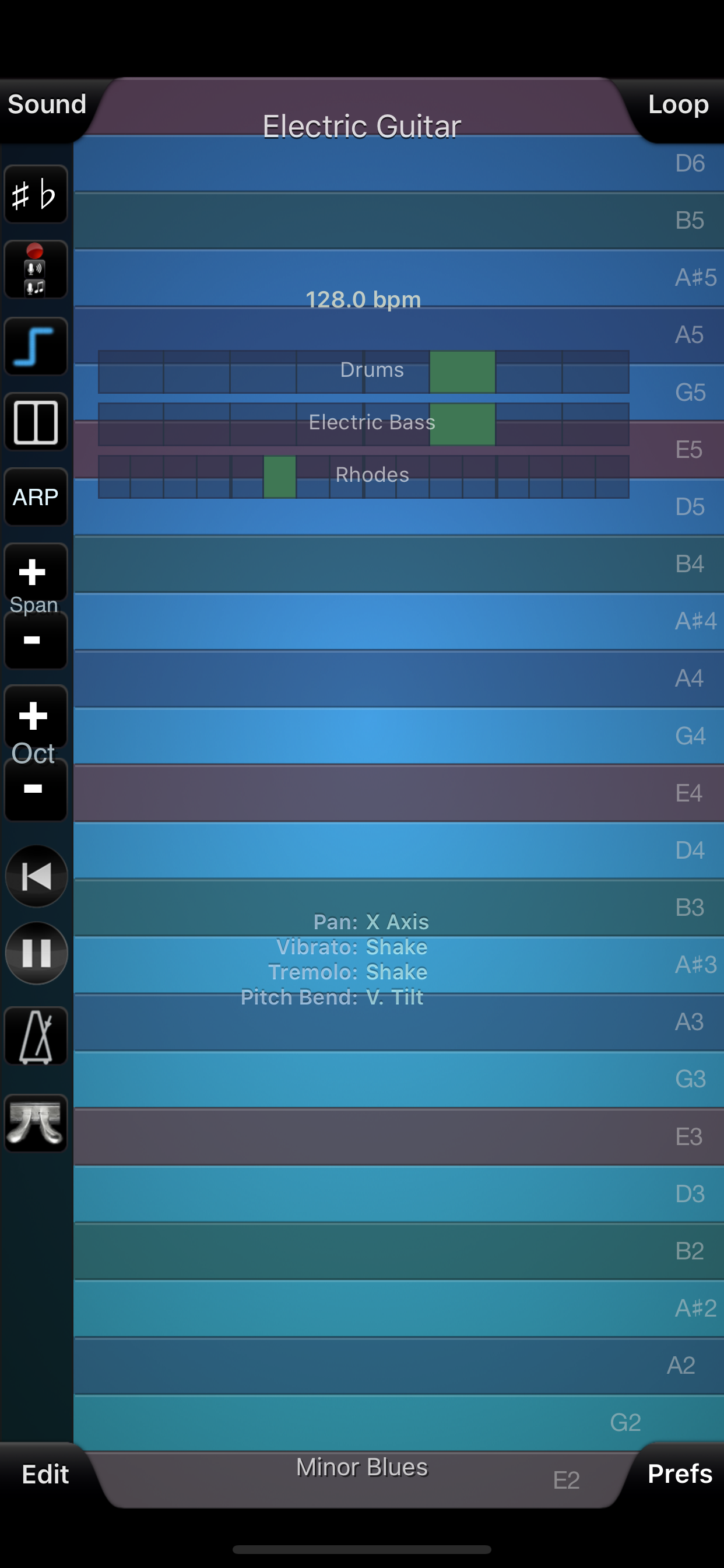
Task: Pause playback
Action: point(37,953)
